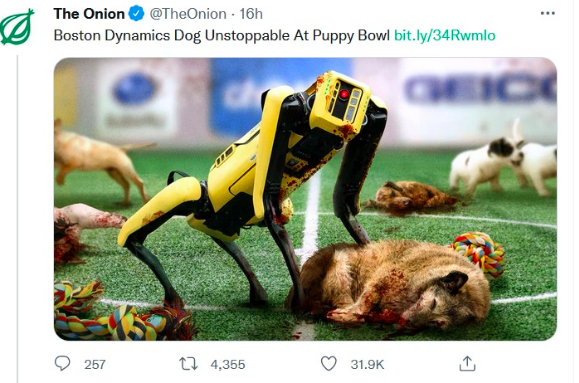Retweet using the retweet arrows icon
The image size is (579, 383).
[x=189, y=364]
